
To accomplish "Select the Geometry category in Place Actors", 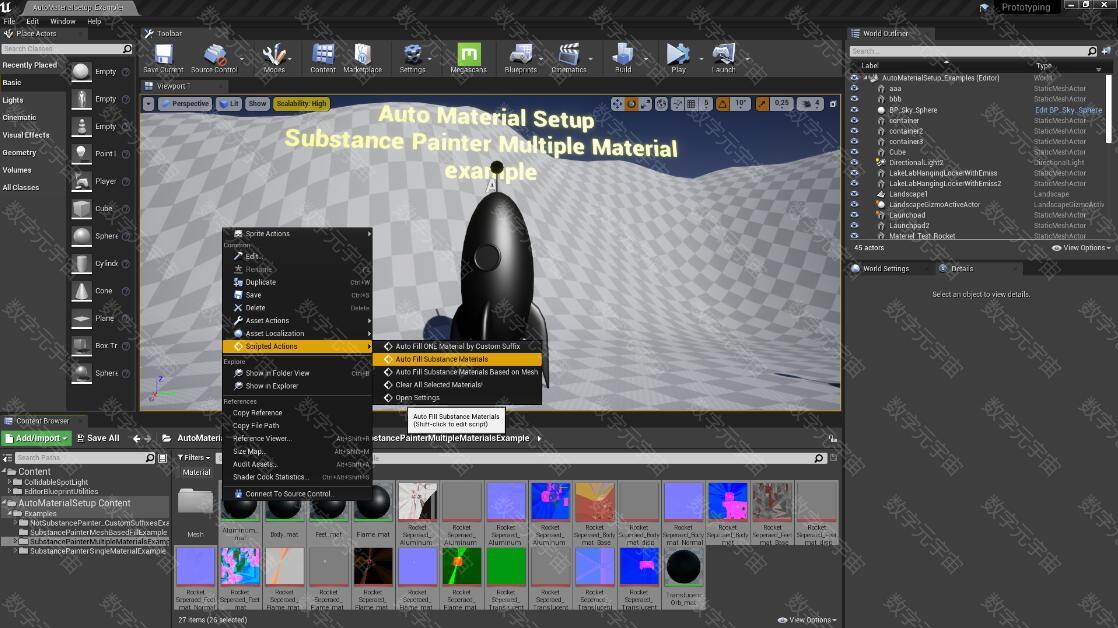I will tap(19, 153).
